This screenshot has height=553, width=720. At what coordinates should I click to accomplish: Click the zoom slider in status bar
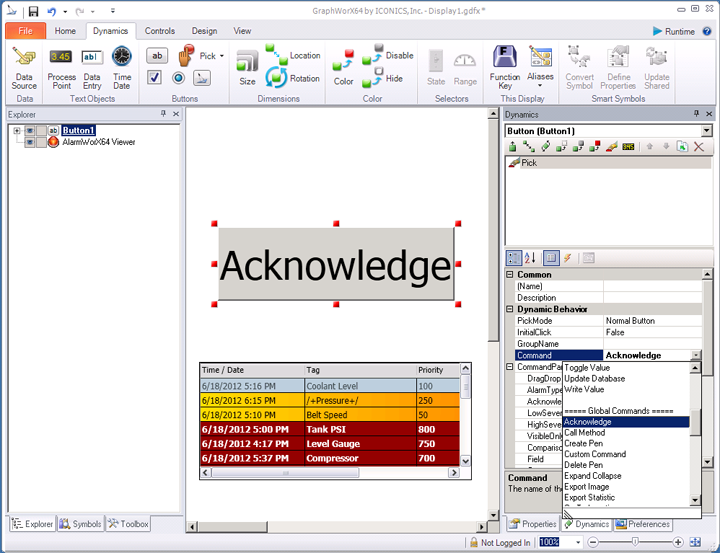634,541
